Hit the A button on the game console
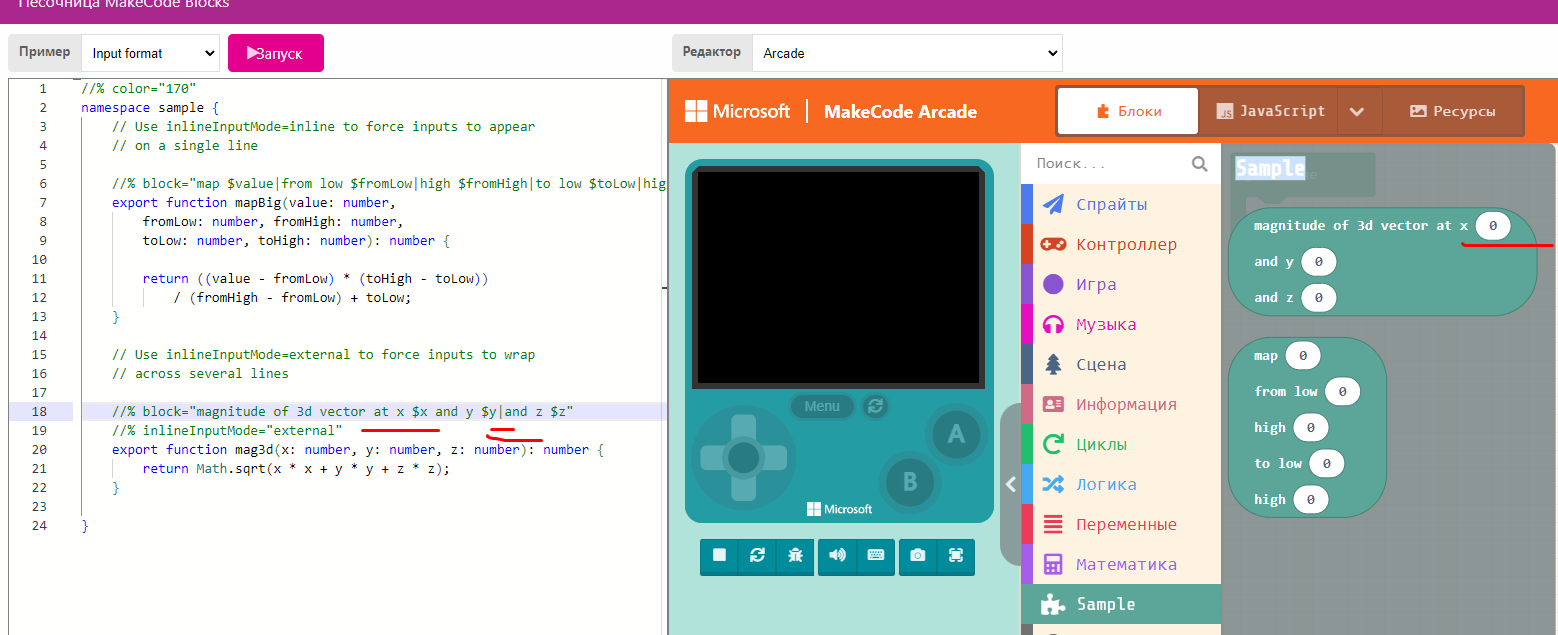1558x635 pixels. click(956, 433)
